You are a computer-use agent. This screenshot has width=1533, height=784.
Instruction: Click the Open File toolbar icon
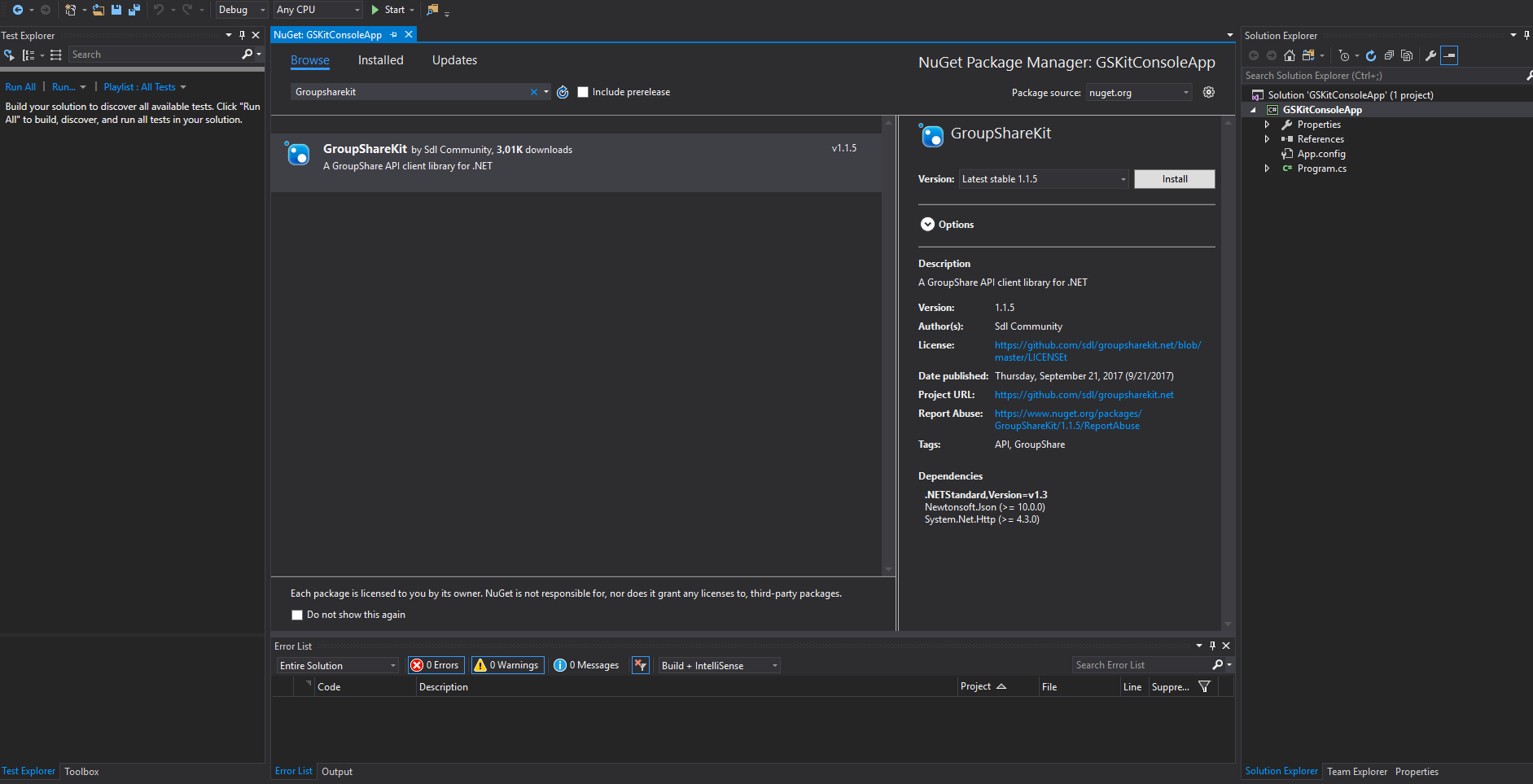click(x=98, y=10)
